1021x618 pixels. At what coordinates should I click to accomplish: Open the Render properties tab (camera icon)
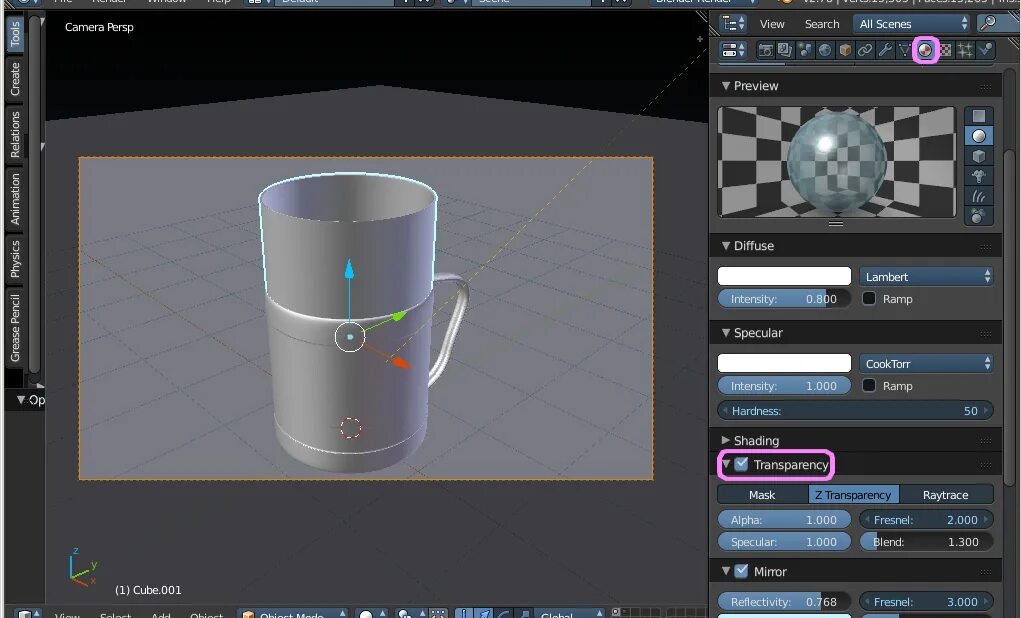coord(766,50)
